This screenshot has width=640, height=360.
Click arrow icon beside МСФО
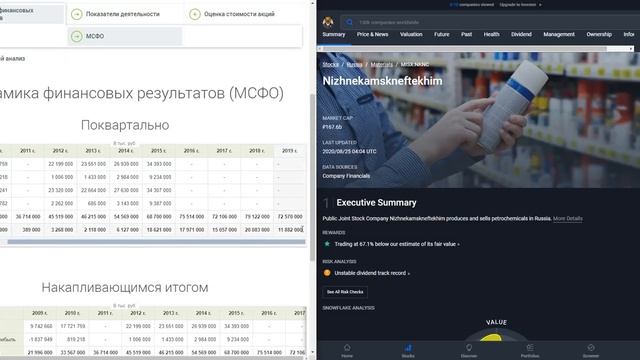[x=76, y=36]
